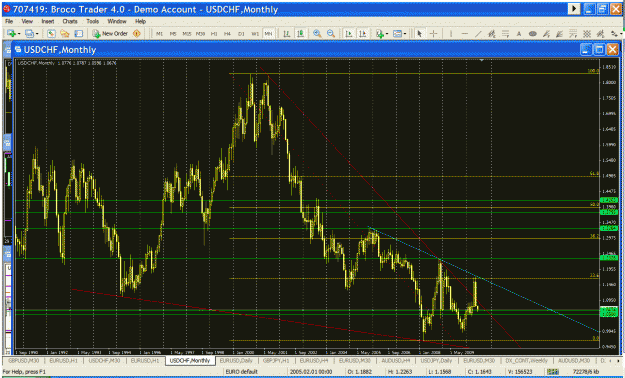Switch chart to M1 timeframe
This screenshot has height=378, width=625.
point(159,34)
